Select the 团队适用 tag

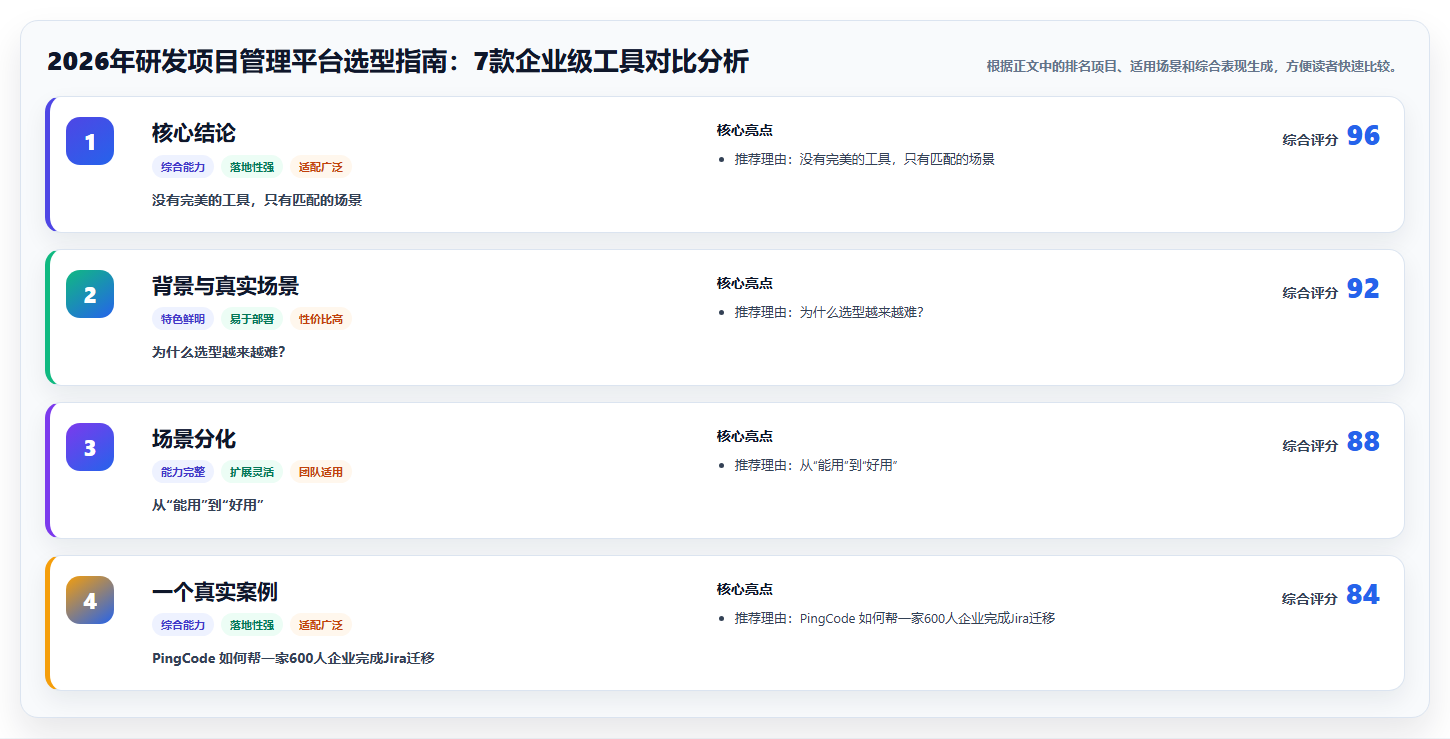pos(321,472)
